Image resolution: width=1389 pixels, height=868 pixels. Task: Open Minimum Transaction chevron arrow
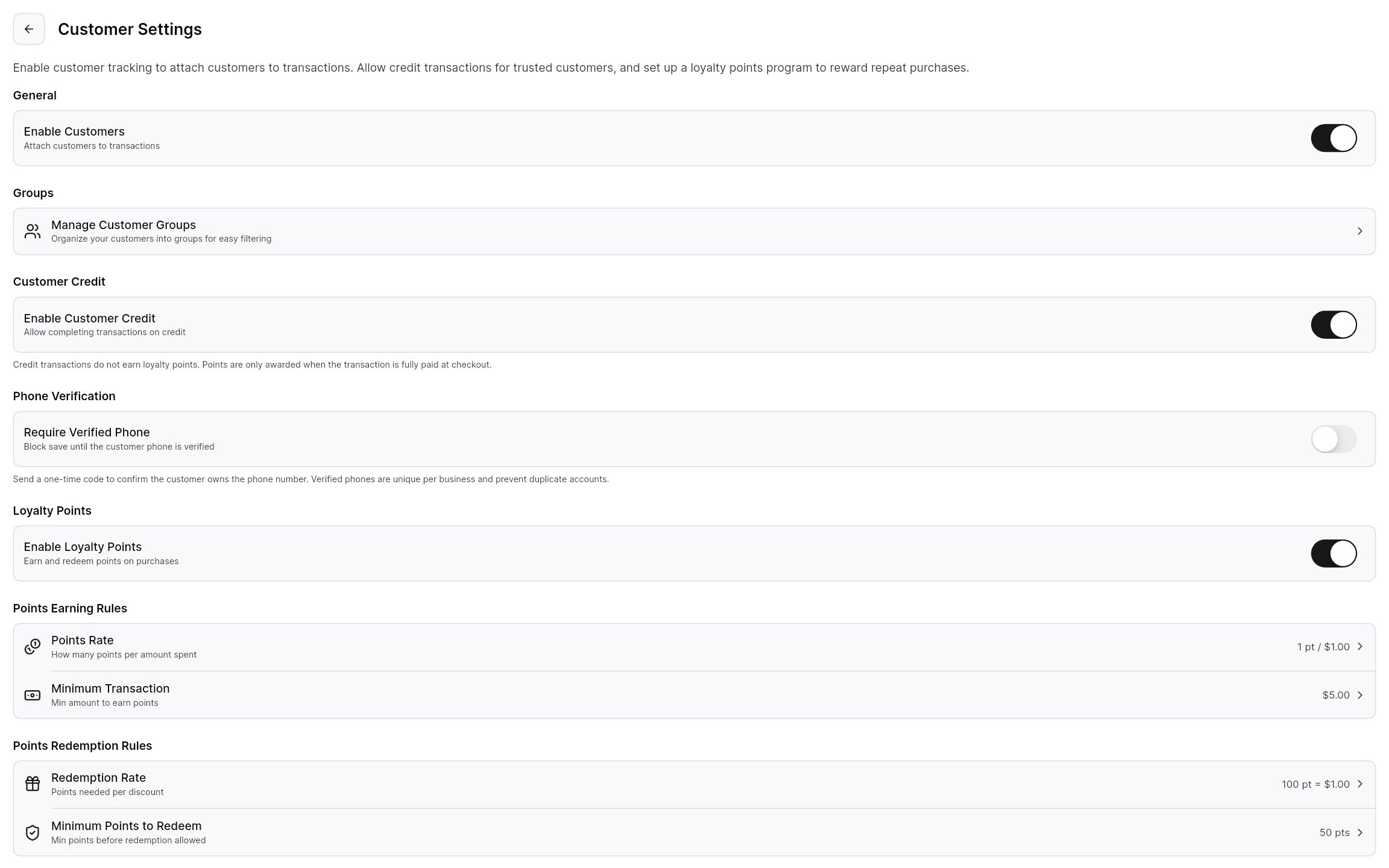pyautogui.click(x=1359, y=695)
